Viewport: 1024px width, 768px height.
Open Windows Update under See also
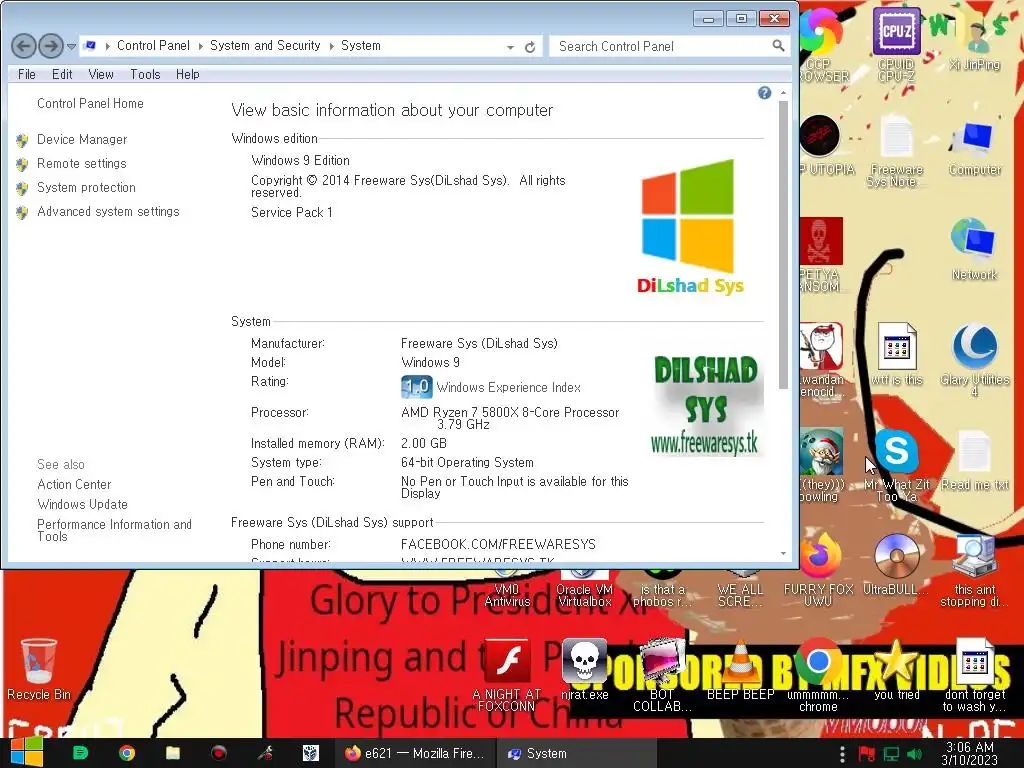pyautogui.click(x=82, y=504)
